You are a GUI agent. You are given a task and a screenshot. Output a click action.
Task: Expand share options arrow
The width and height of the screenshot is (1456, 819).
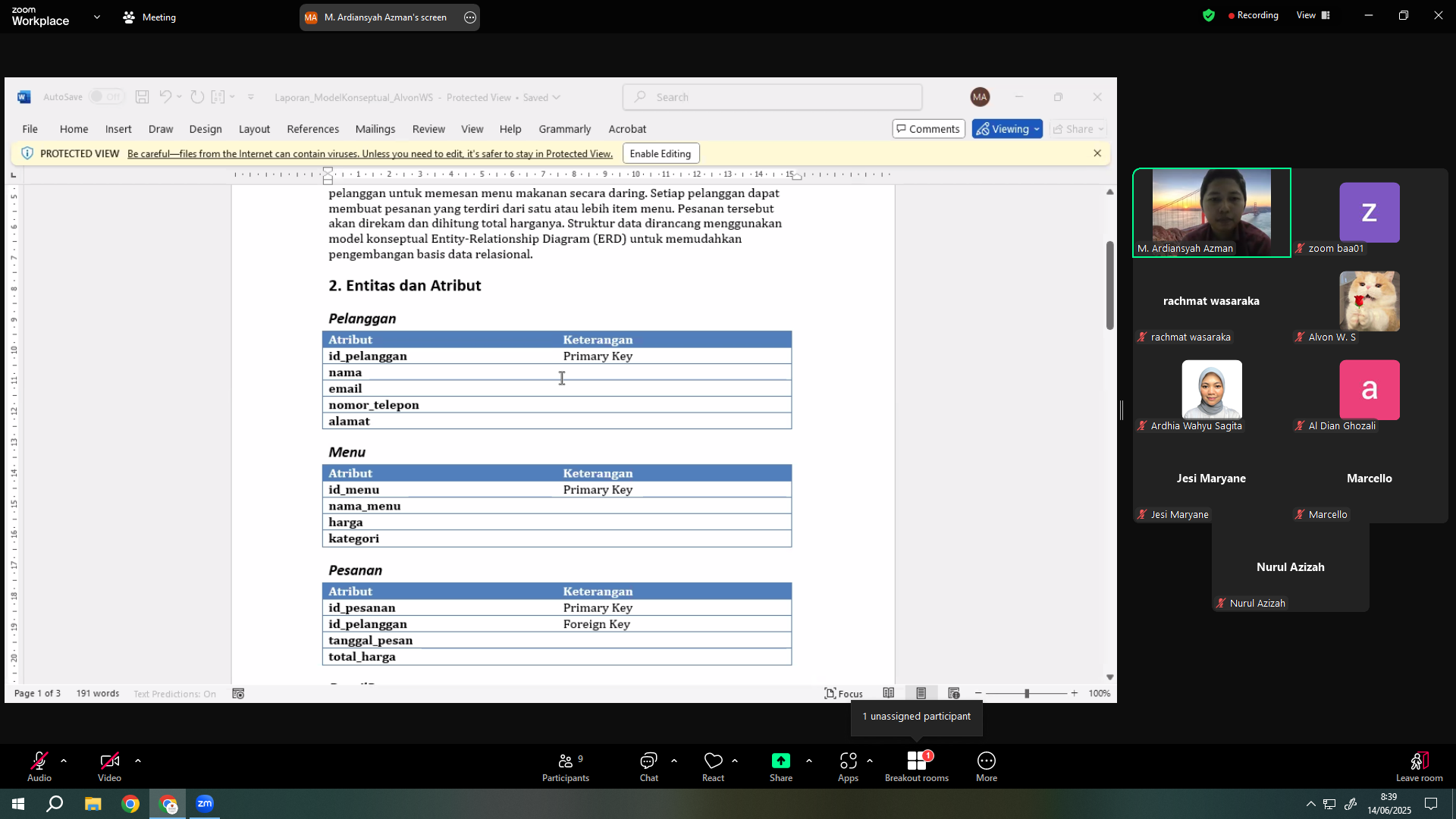pyautogui.click(x=809, y=761)
